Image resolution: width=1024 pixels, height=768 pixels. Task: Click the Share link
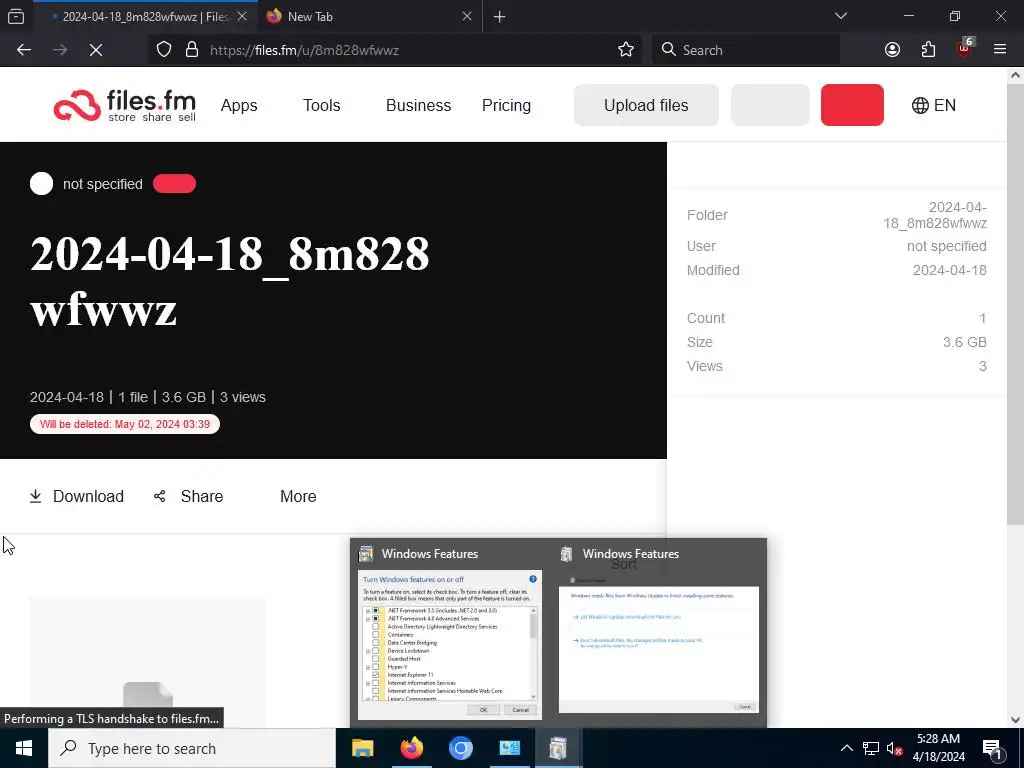coord(189,496)
